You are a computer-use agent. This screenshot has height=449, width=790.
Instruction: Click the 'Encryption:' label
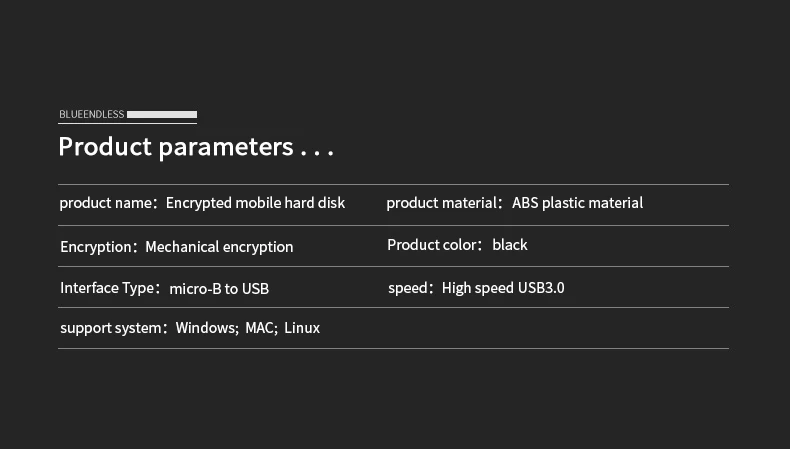[x=98, y=247]
